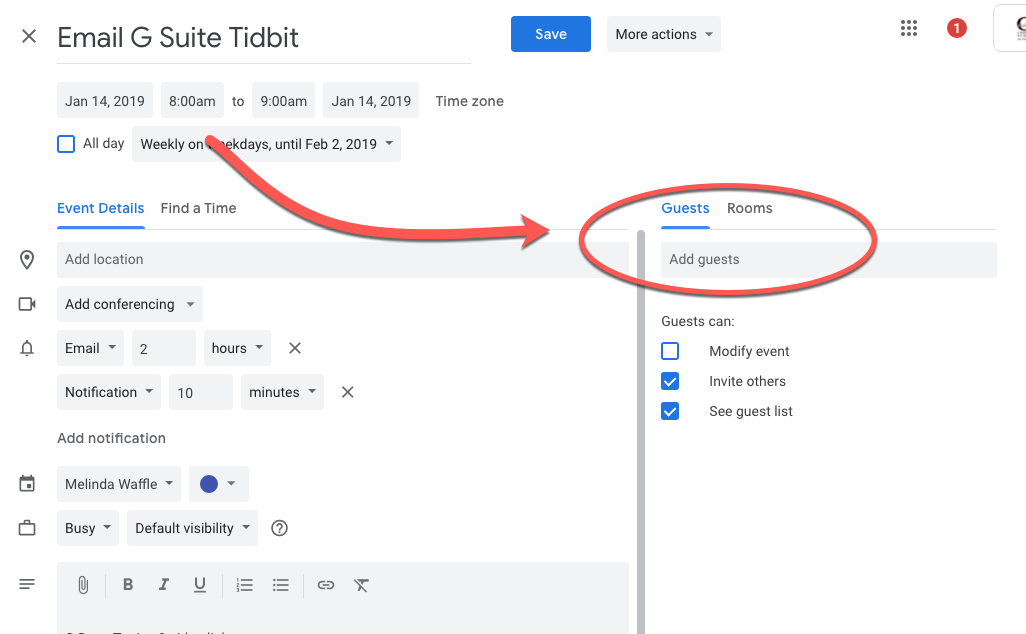
Task: Open the Default visibility dropdown
Action: point(192,528)
